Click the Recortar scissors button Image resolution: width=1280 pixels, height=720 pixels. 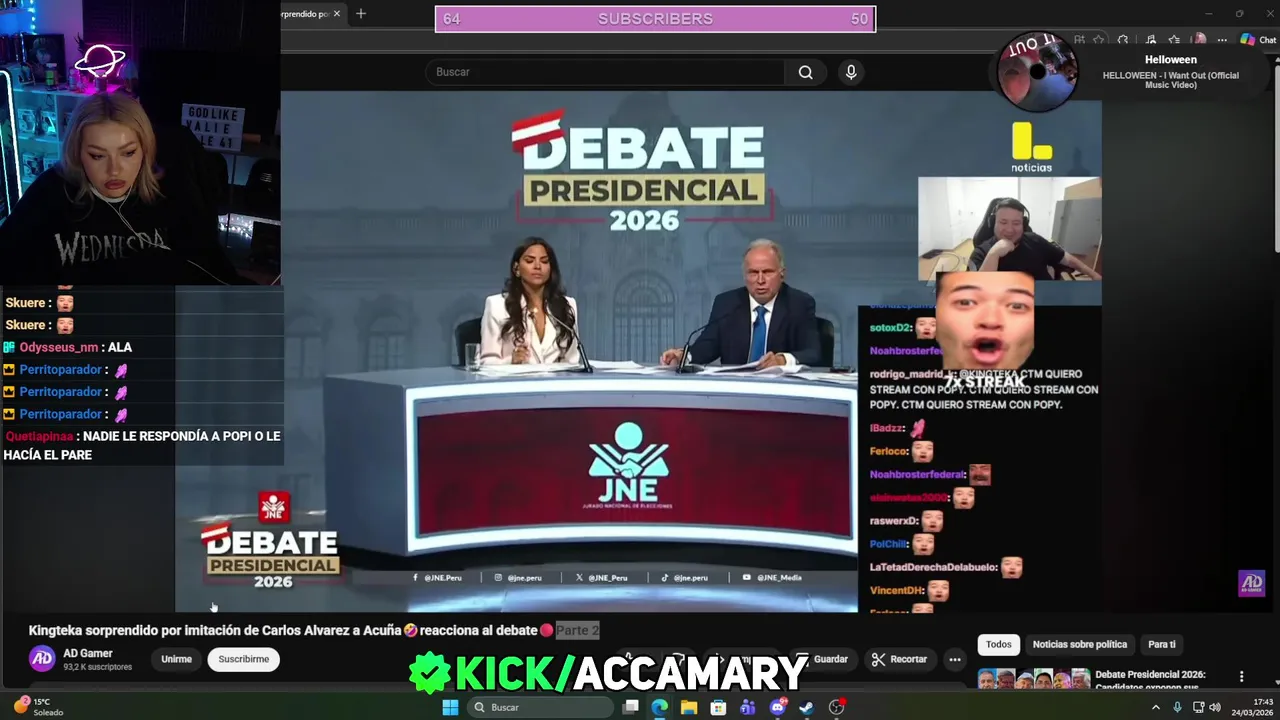tap(899, 659)
